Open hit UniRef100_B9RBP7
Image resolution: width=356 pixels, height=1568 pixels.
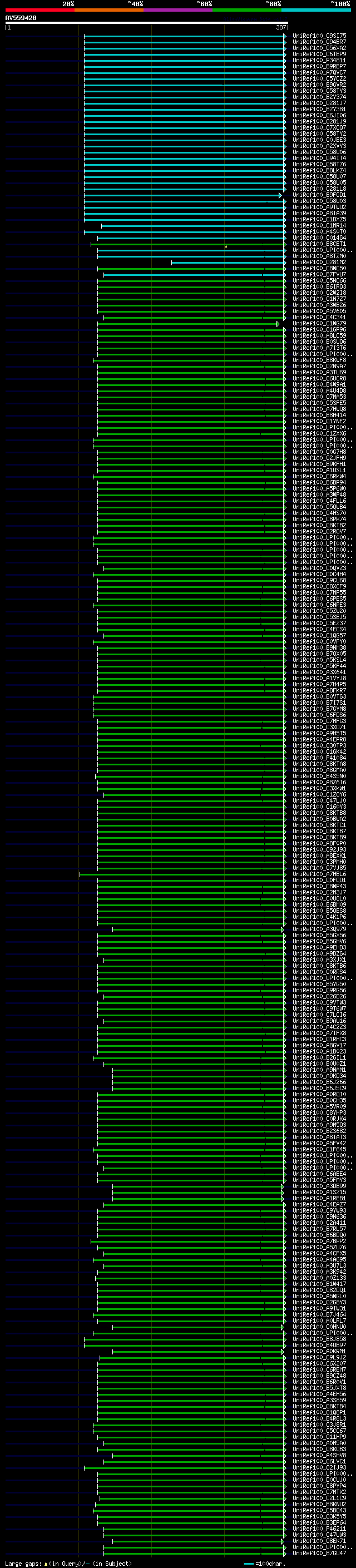coord(319,66)
